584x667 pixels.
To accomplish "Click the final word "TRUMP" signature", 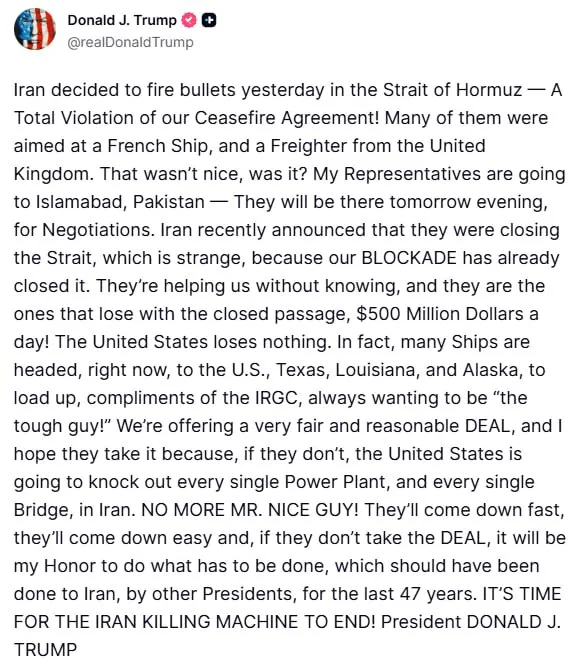I will [46, 650].
